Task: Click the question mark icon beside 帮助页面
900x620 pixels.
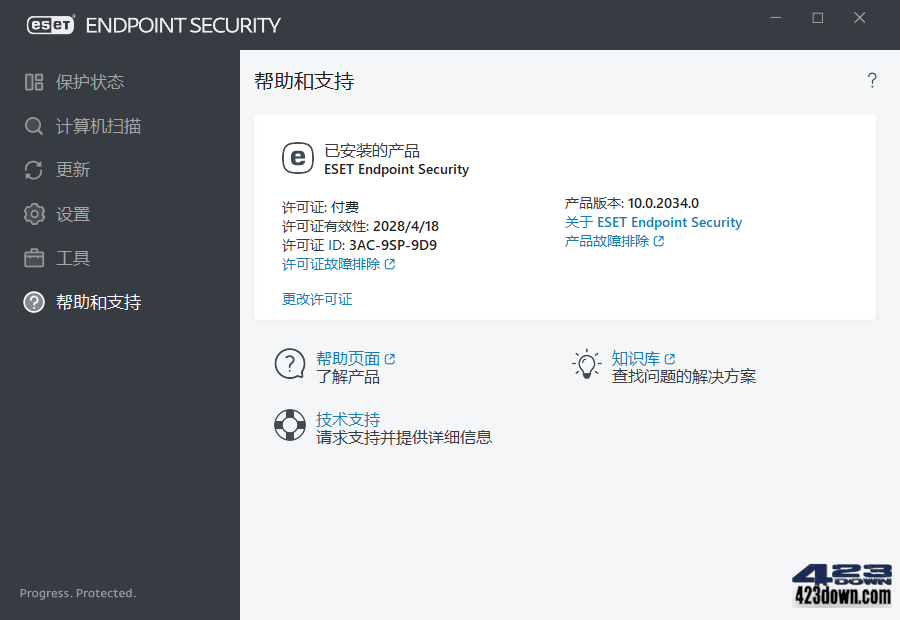Action: tap(289, 364)
